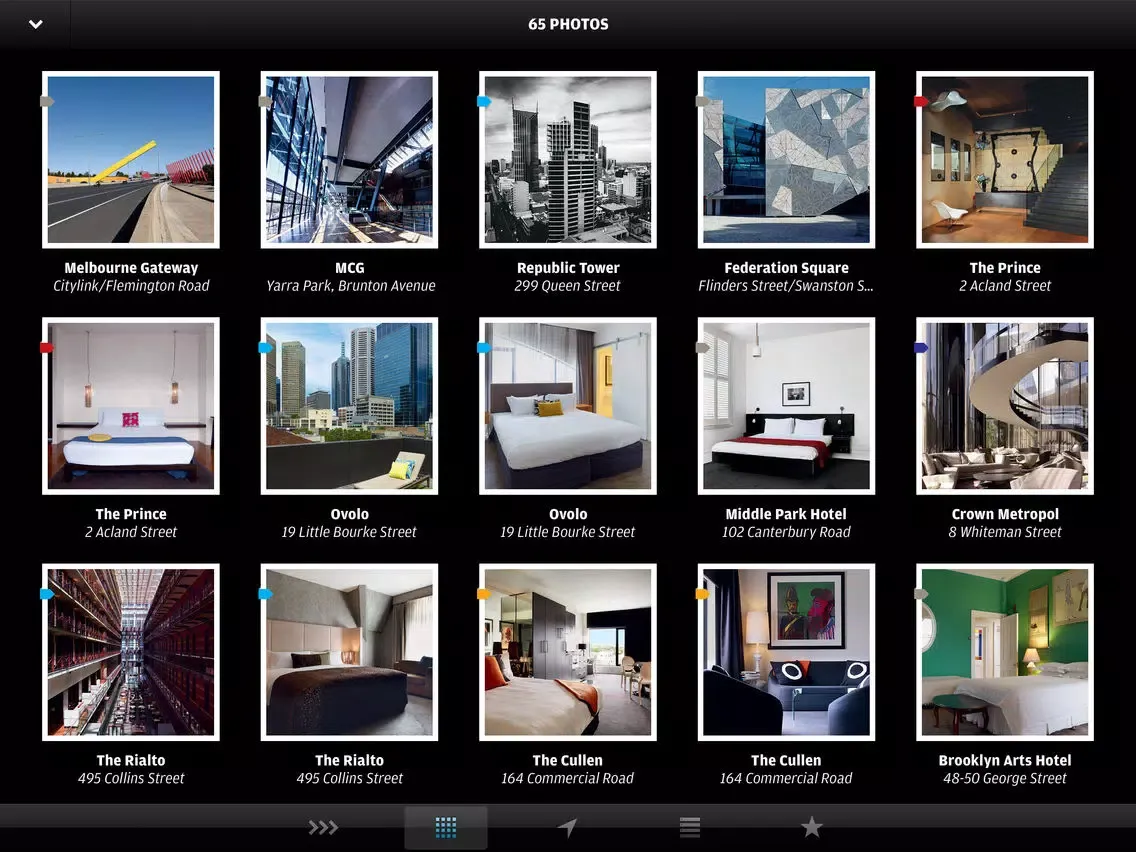Open the Ovolo bedroom photo thumbnail
This screenshot has height=852, width=1136.
click(568, 406)
